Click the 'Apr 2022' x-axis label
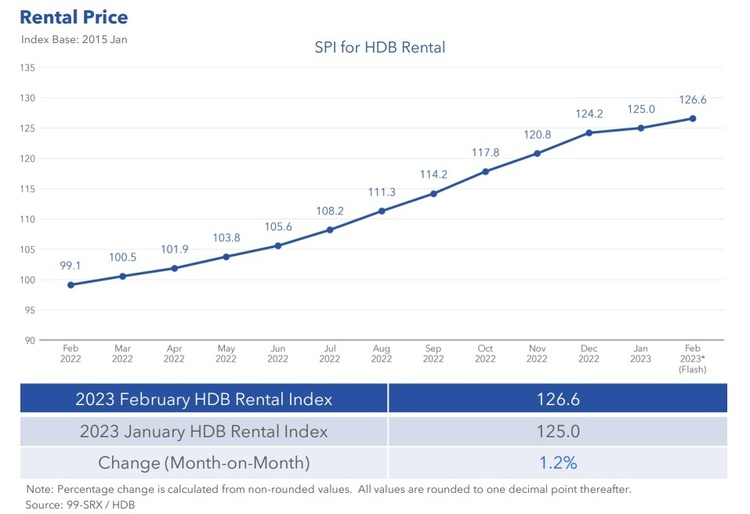The height and width of the screenshot is (514, 750). 174,353
